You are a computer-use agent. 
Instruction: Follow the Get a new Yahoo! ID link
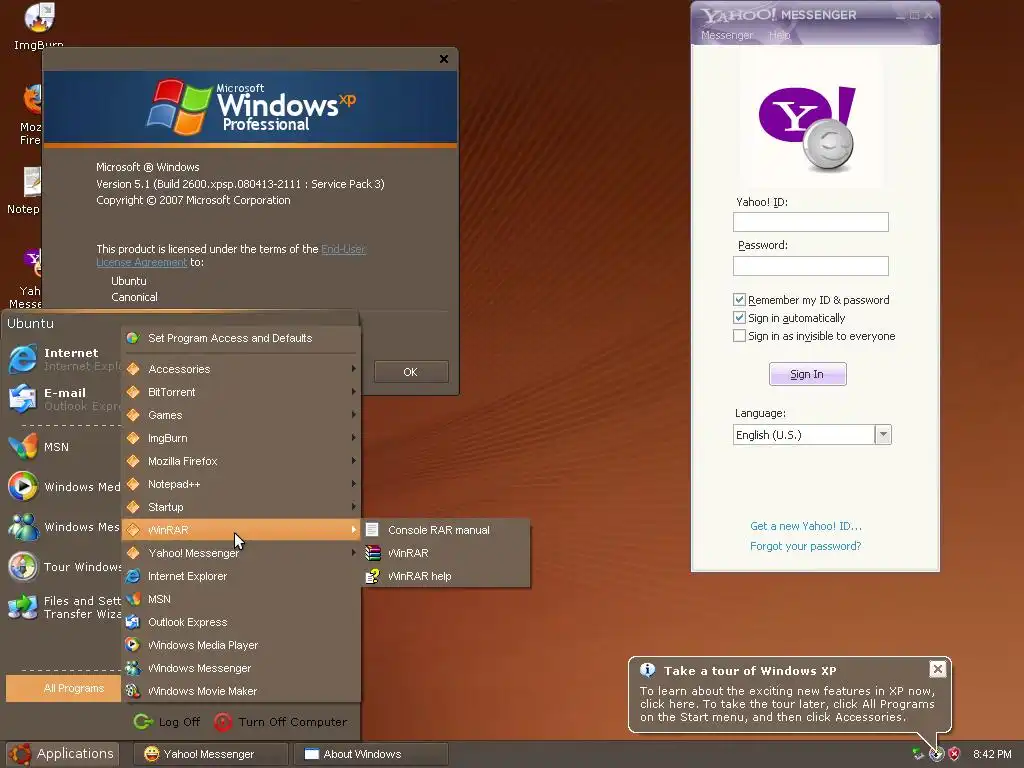tap(805, 526)
